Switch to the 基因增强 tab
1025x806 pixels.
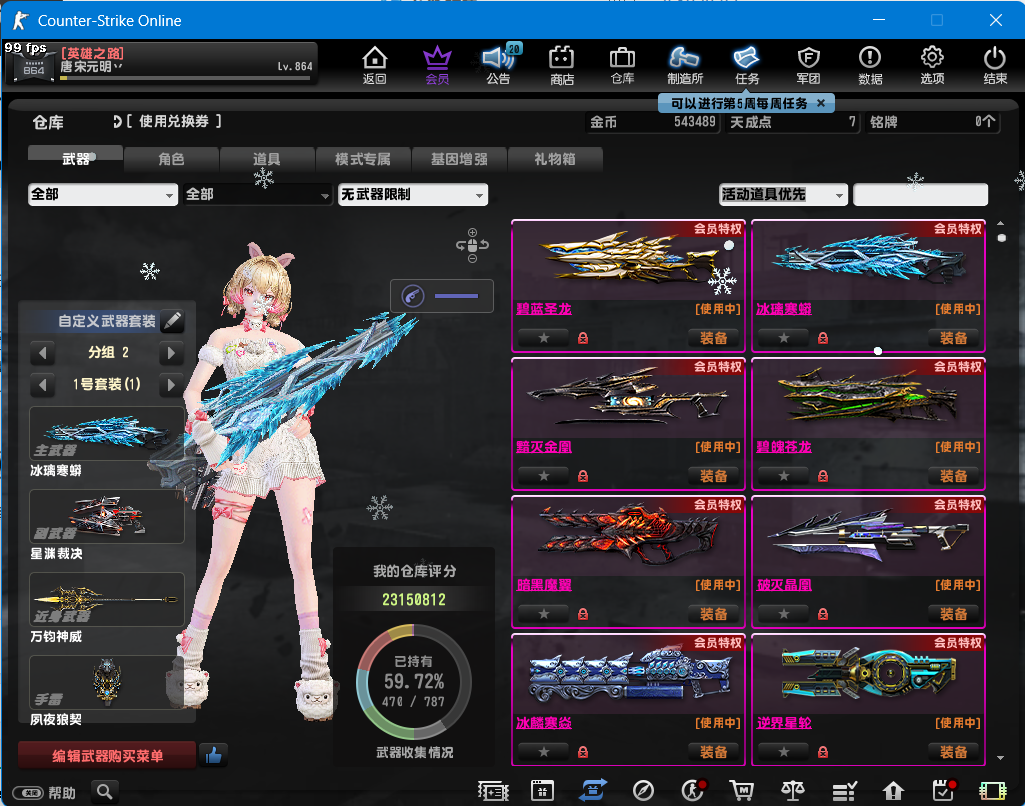459,159
